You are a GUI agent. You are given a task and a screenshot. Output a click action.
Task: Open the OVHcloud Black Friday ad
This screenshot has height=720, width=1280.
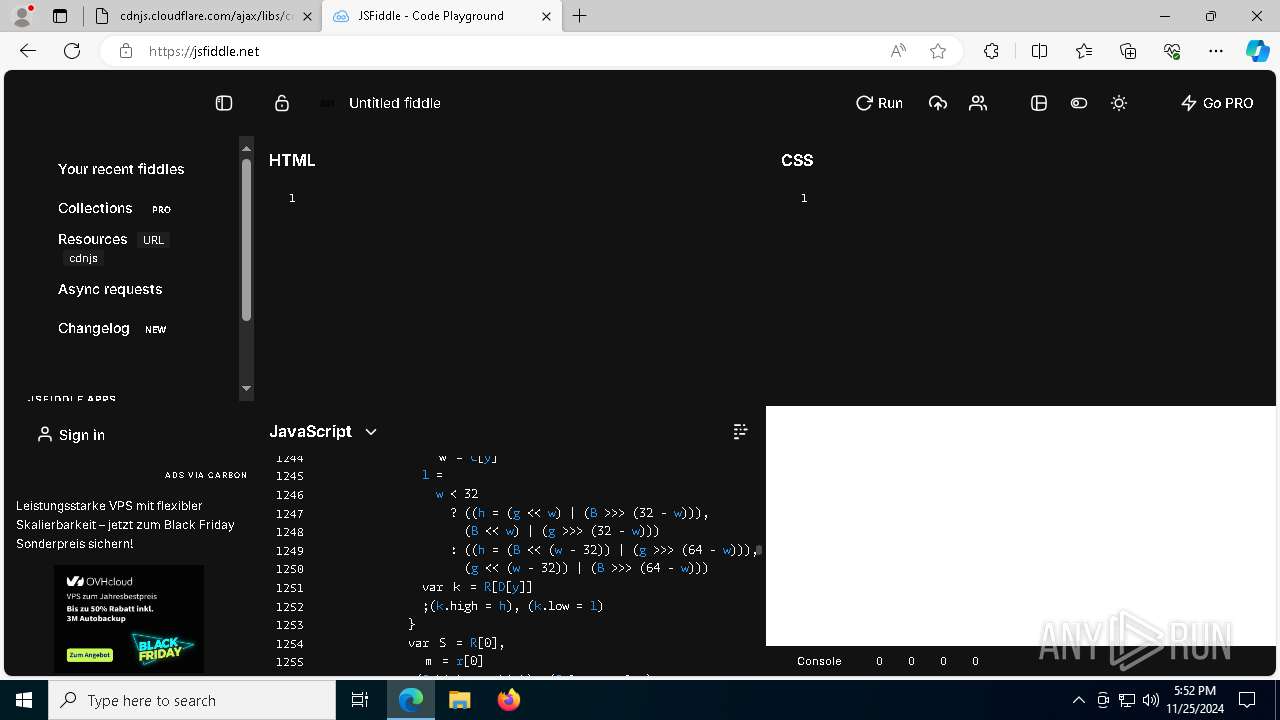[x=129, y=619]
